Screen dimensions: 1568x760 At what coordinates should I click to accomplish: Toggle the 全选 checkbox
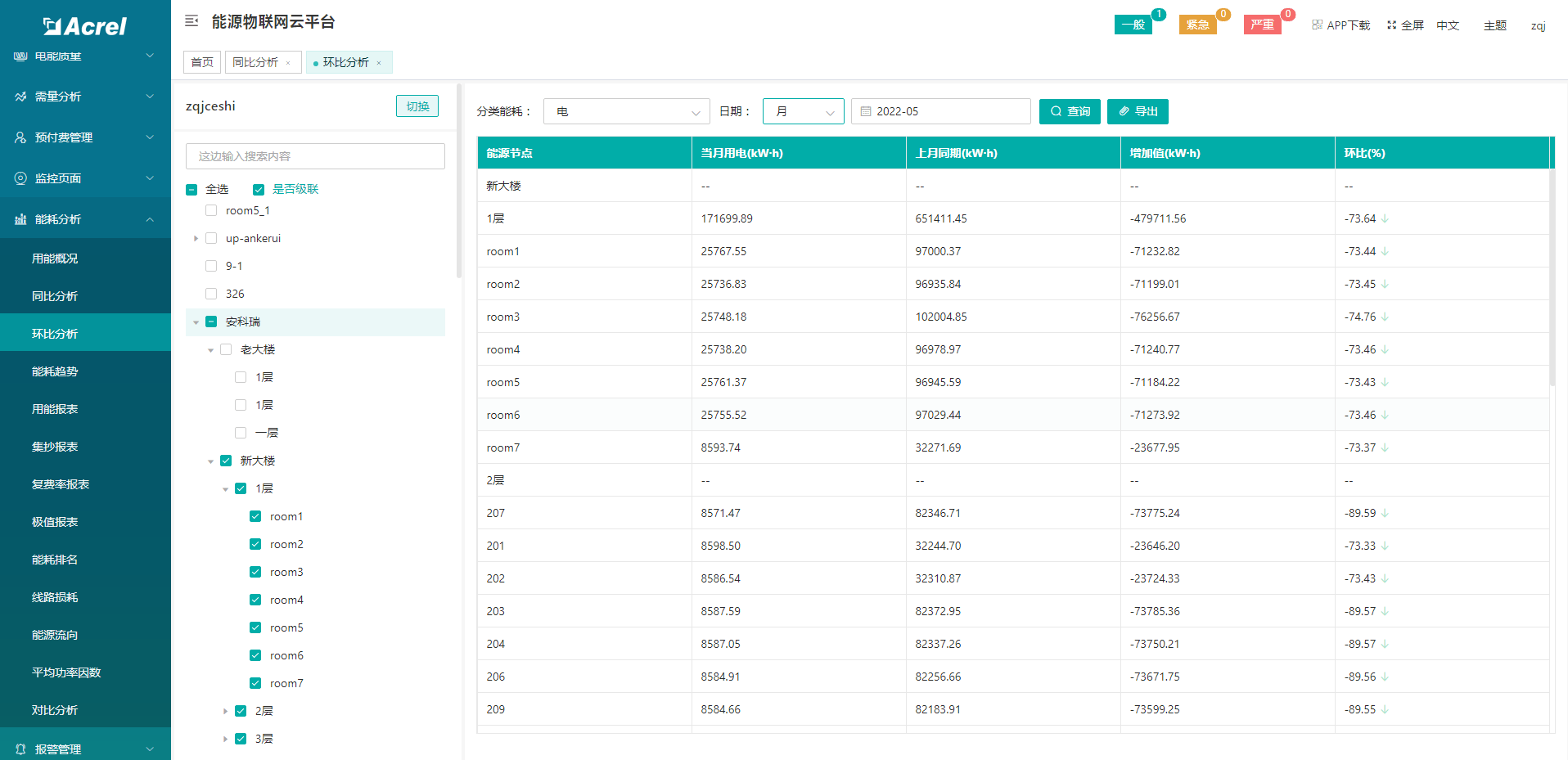click(191, 190)
